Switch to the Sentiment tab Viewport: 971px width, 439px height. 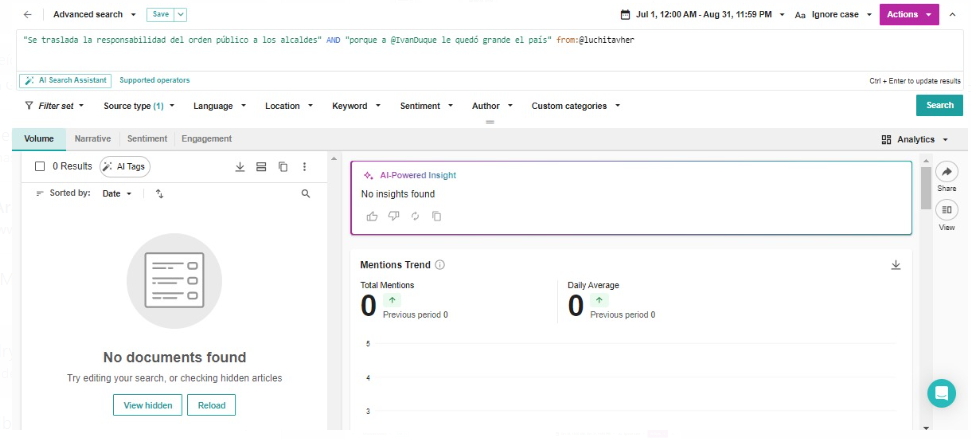point(147,139)
